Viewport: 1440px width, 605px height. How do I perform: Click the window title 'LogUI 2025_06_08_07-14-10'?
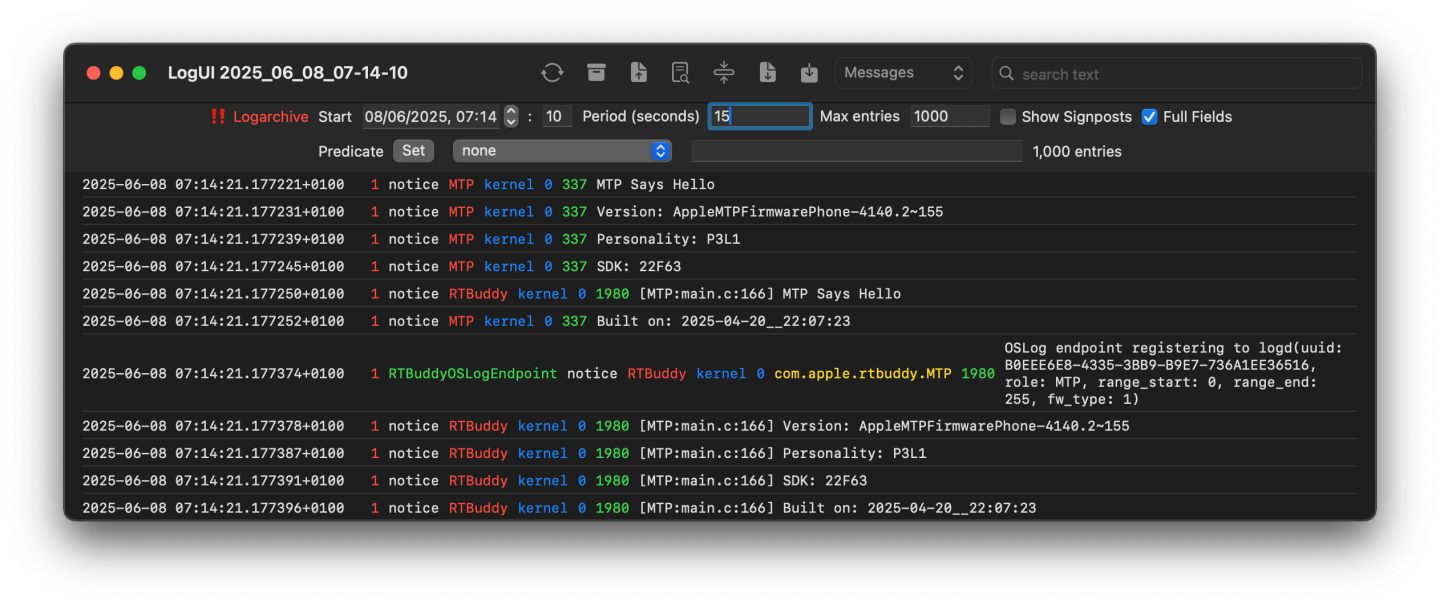(288, 73)
